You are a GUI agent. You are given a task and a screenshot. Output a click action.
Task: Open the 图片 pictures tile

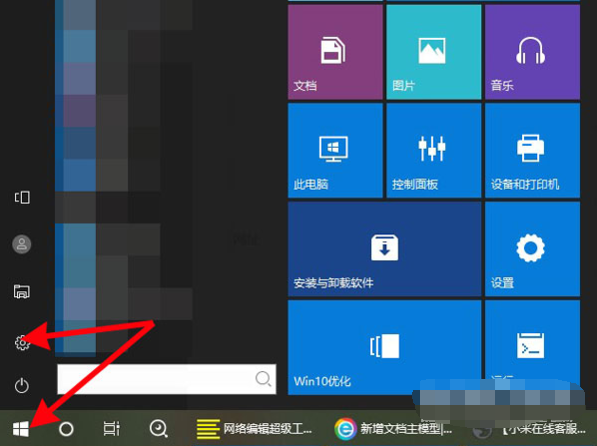(434, 52)
